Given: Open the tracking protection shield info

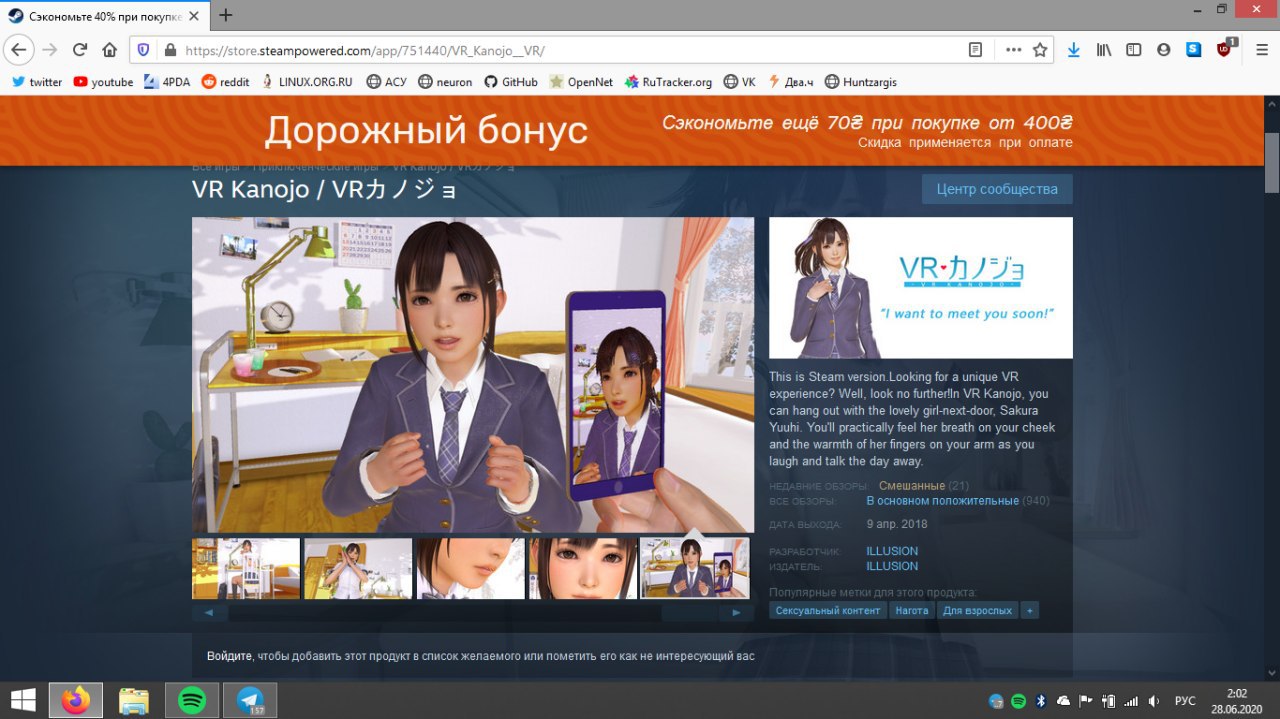Looking at the screenshot, I should [x=143, y=50].
